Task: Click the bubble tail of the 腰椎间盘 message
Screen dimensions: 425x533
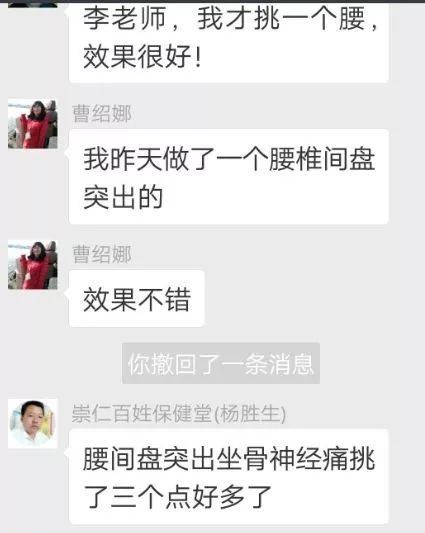Action: pyautogui.click(x=67, y=154)
